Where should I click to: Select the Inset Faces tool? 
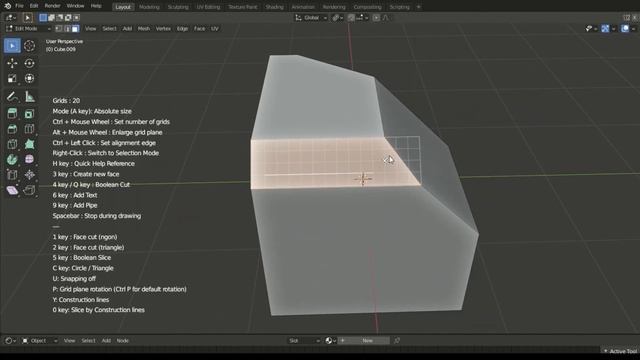29,113
